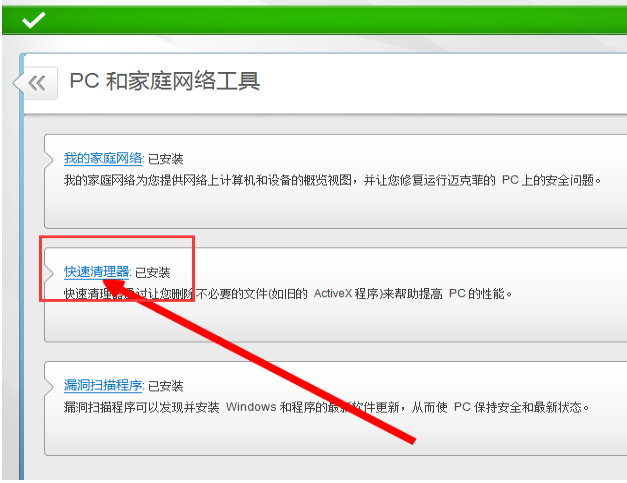Click left notch arrow of 我的家庭网络 panel

pos(49,158)
